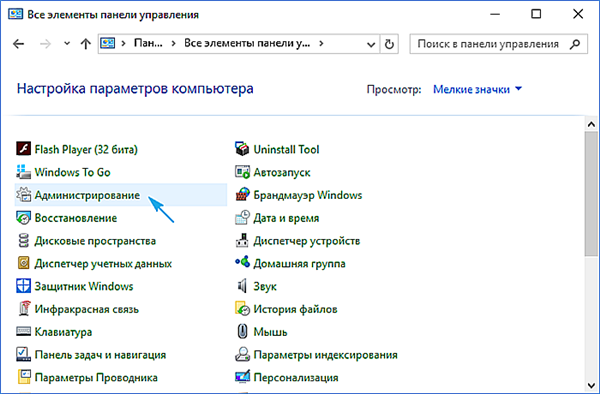This screenshot has width=600, height=394.
Task: Open the Дисковые пространства link
Action: 95,241
